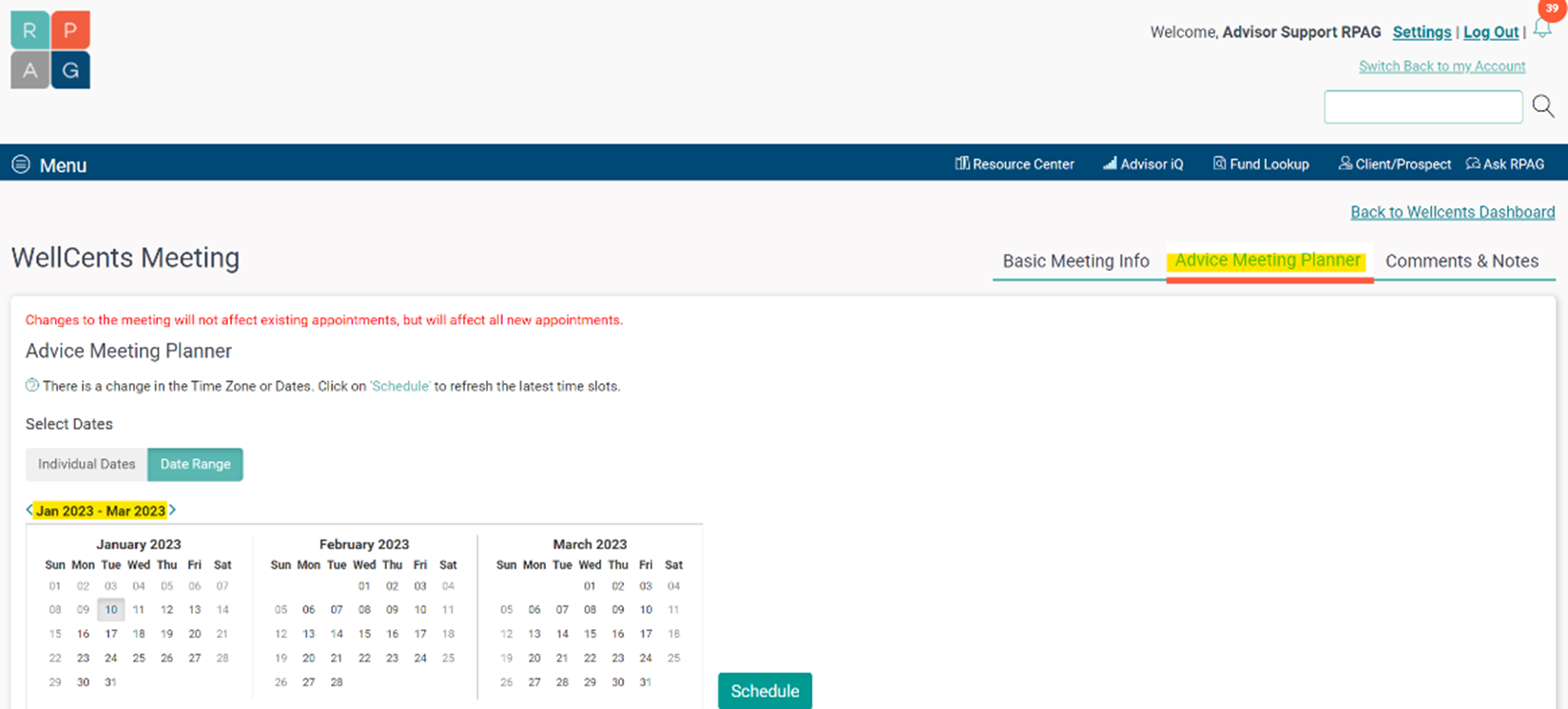Select March 15 in the calendar

590,634
